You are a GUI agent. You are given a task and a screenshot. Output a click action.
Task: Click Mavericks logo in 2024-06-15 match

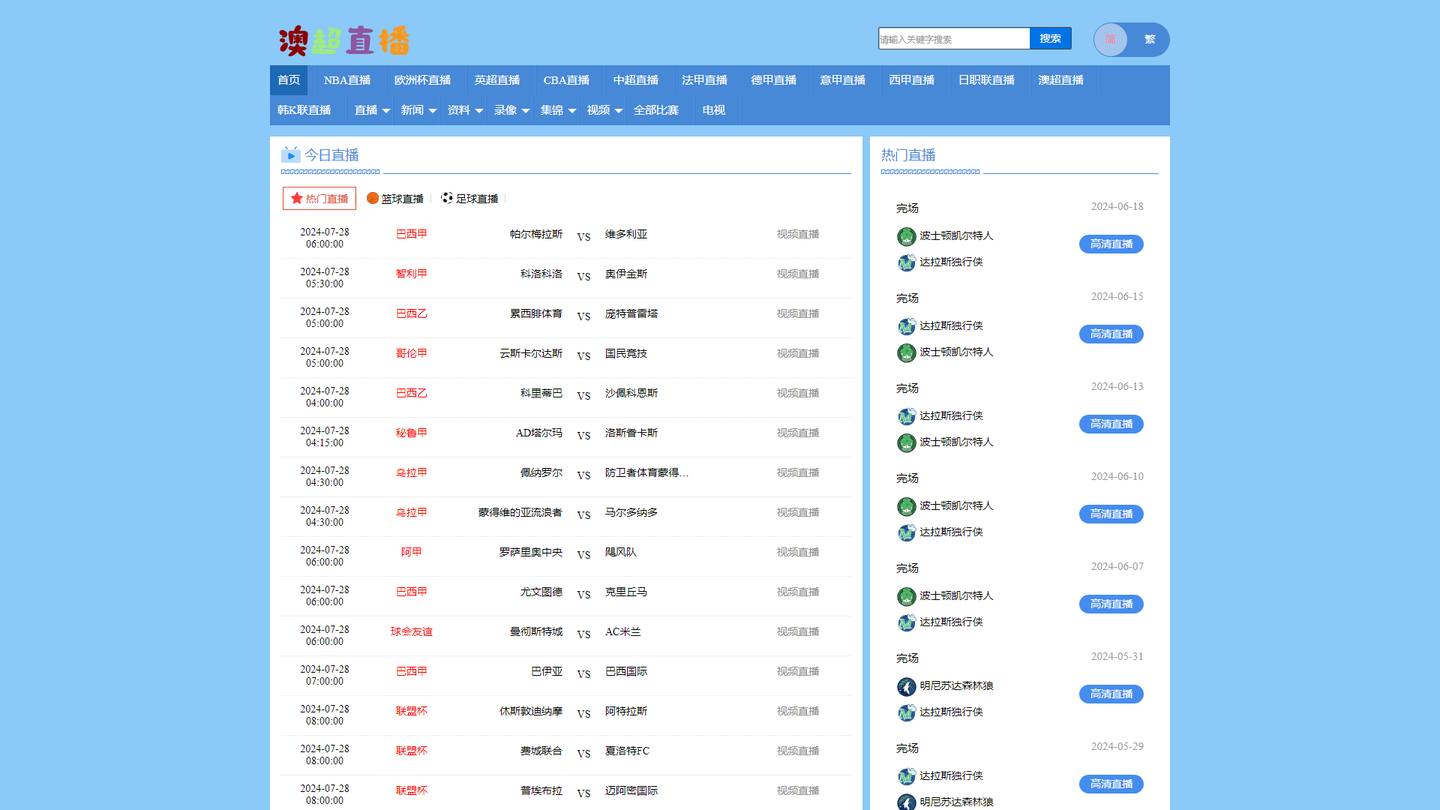click(906, 327)
